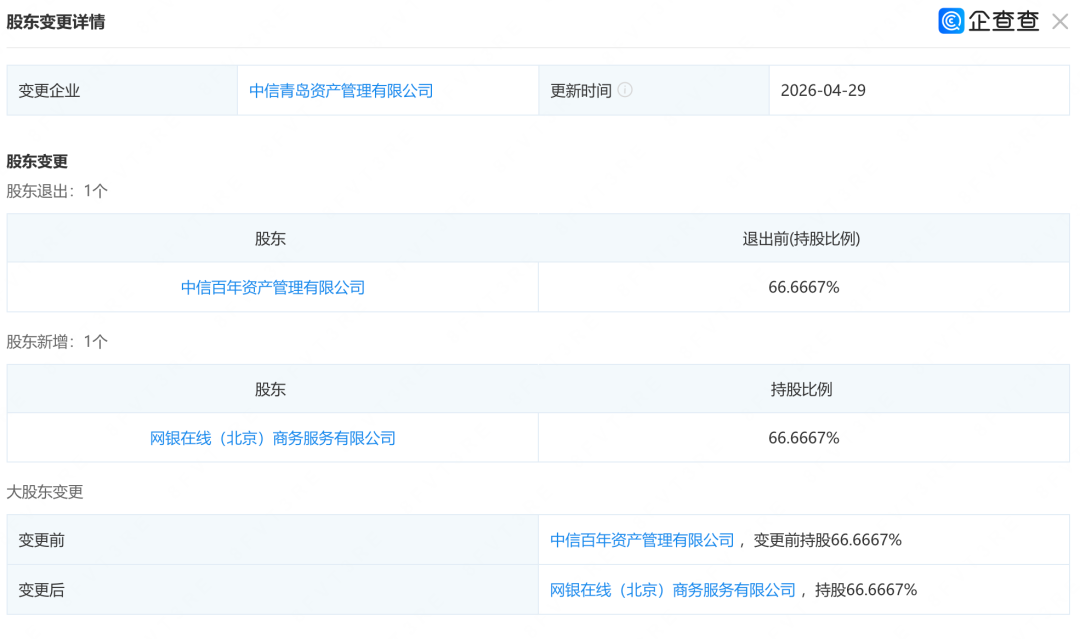Open 网银在线（北京）商务服务有限公司 link in the 变更后 row
The height and width of the screenshot is (639, 1080).
click(x=672, y=590)
